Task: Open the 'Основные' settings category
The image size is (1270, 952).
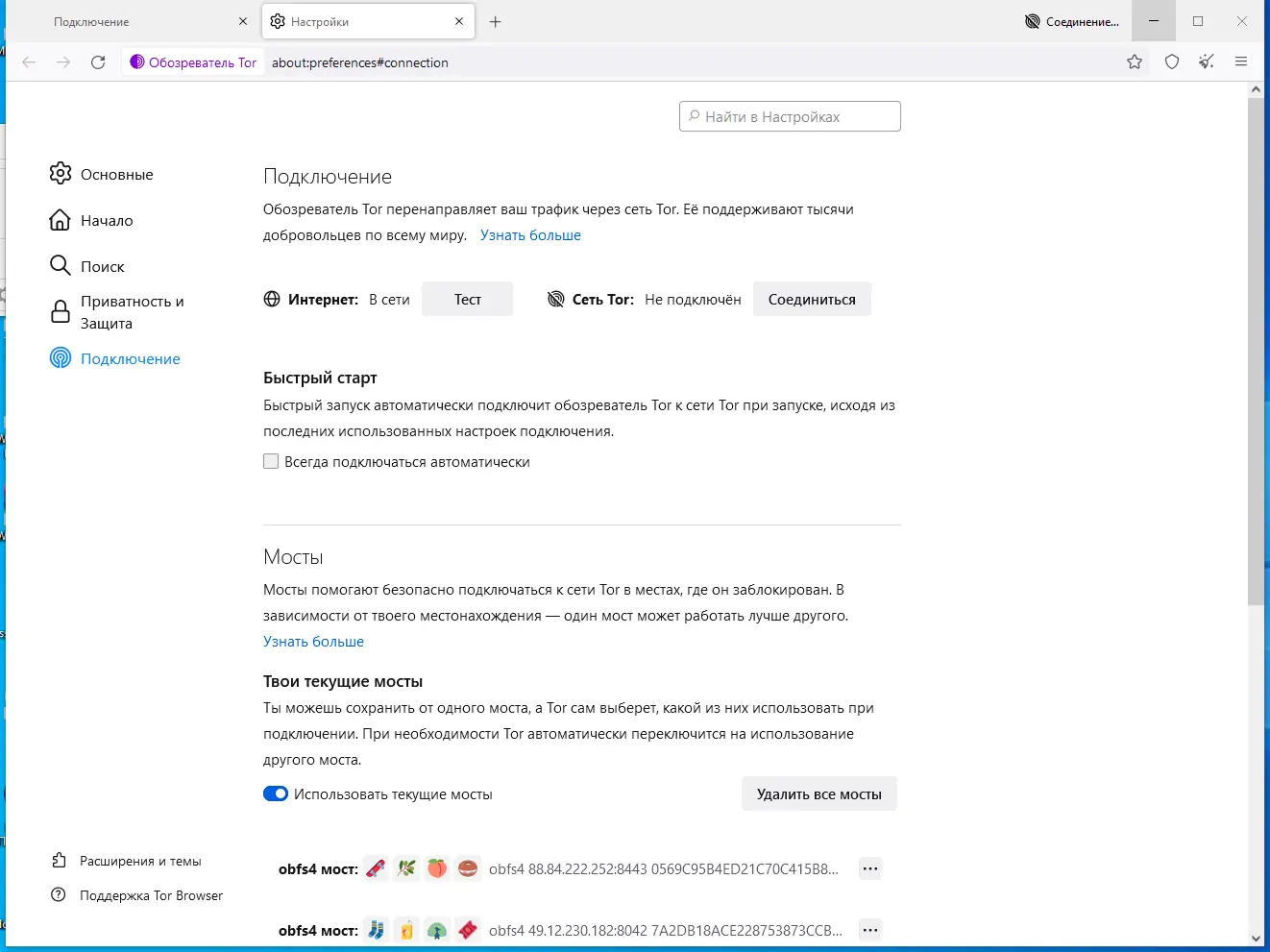Action: coord(102,174)
